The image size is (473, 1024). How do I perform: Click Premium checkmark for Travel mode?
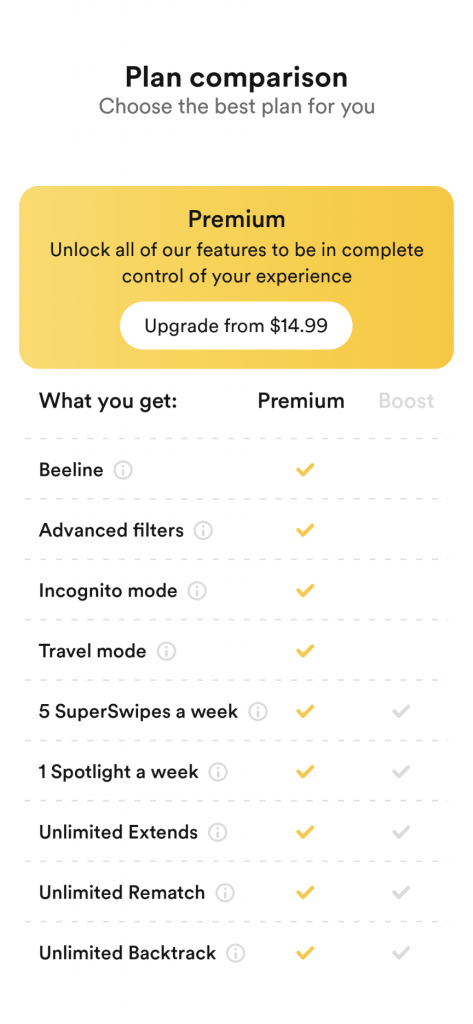pyautogui.click(x=305, y=651)
